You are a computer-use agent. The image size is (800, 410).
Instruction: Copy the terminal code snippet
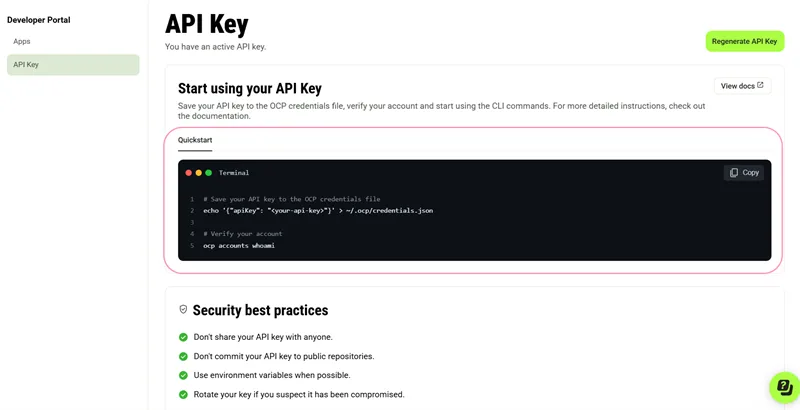[x=743, y=172]
